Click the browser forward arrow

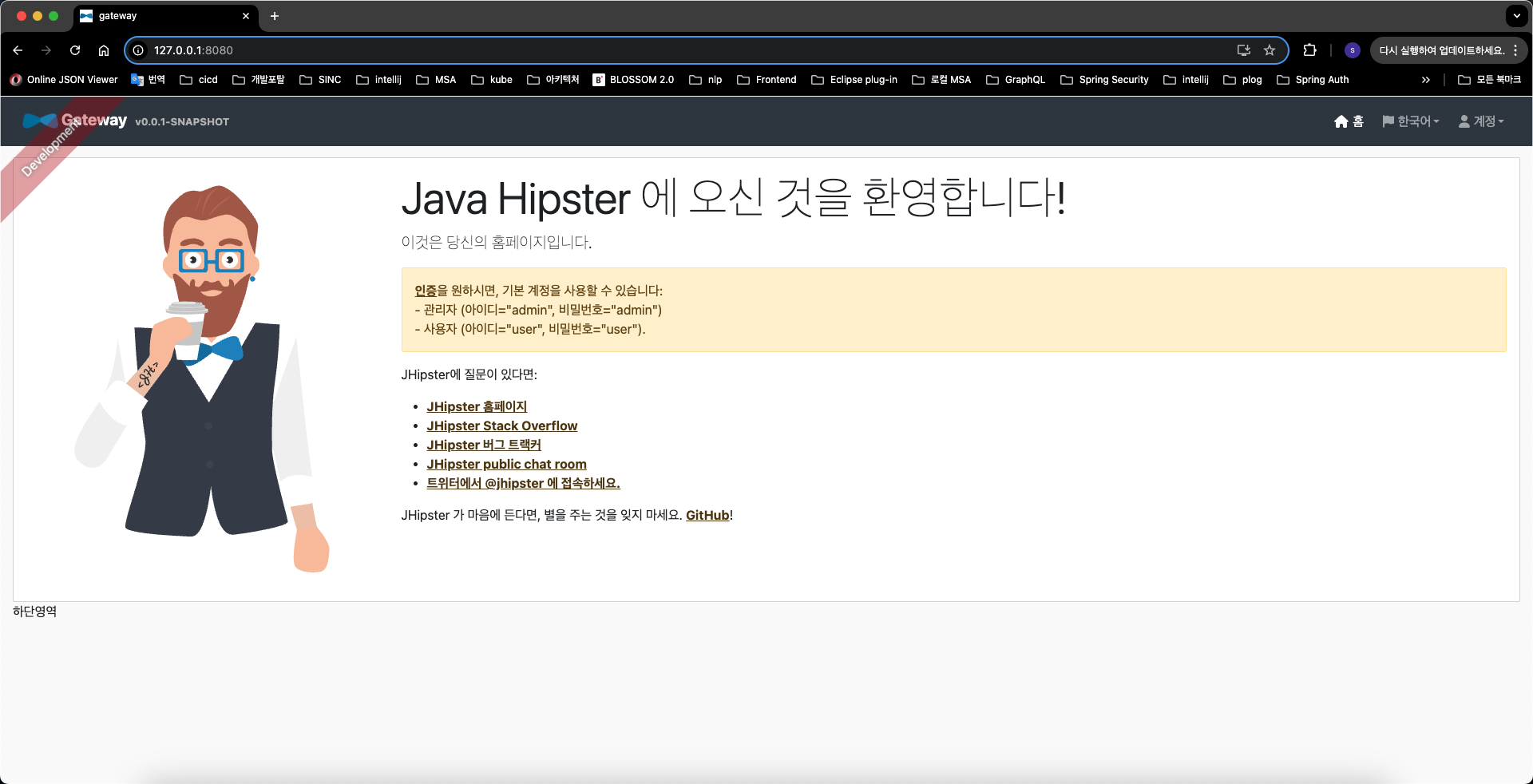[x=46, y=50]
